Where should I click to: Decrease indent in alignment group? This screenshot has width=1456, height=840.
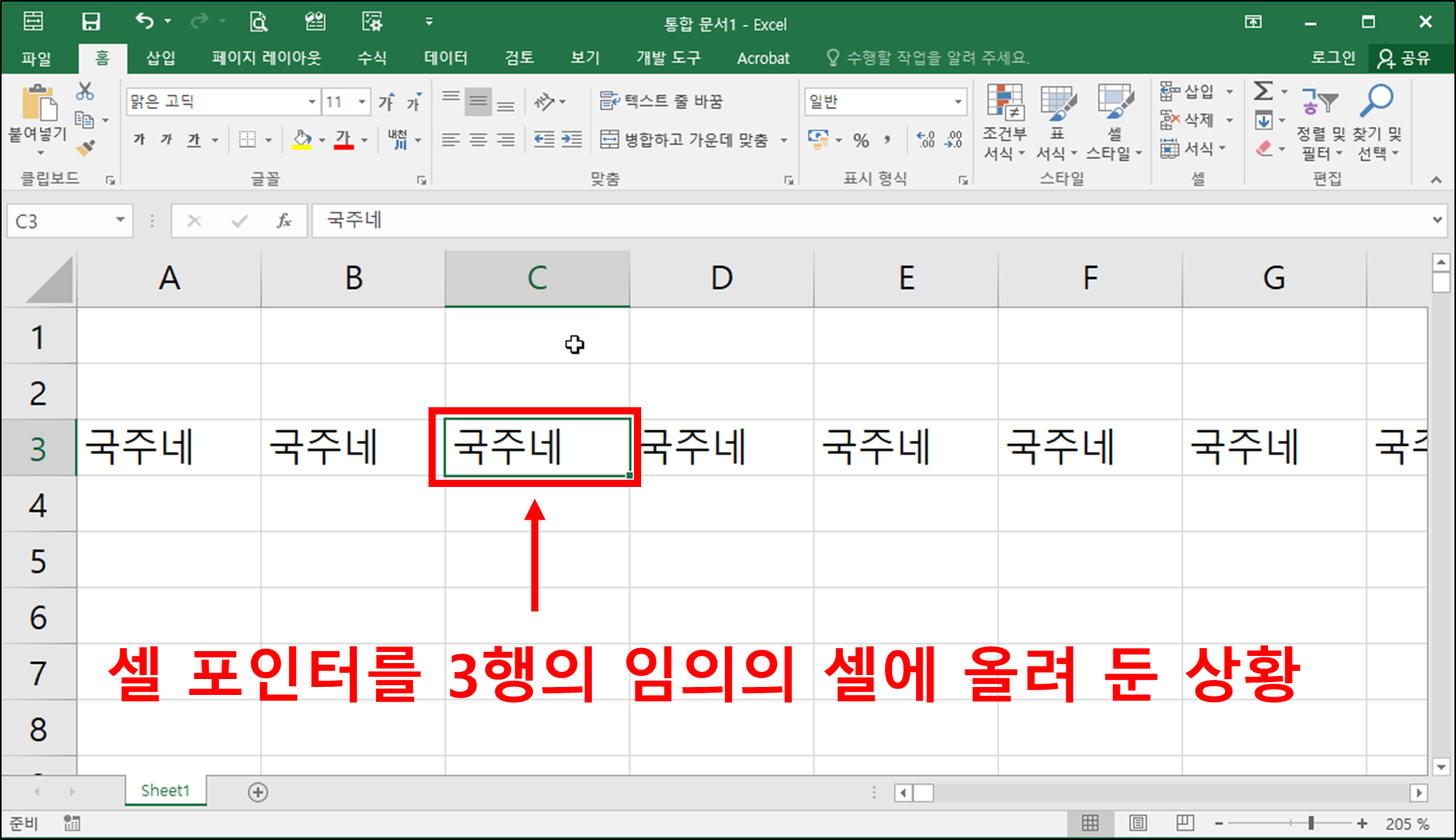pos(544,140)
